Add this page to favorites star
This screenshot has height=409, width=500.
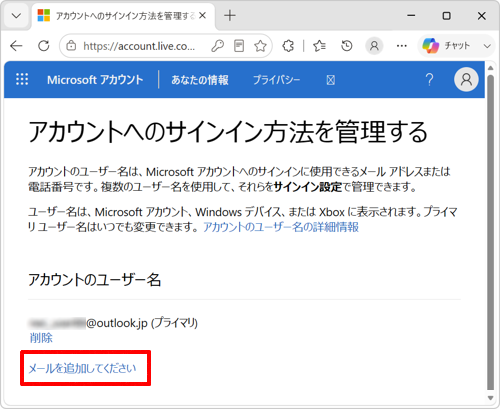click(x=260, y=46)
